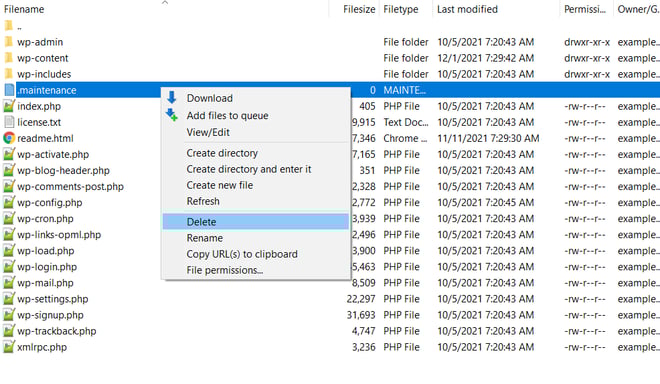Select the wp-includes folder name
Image resolution: width=660 pixels, height=384 pixels.
pyautogui.click(x=44, y=74)
